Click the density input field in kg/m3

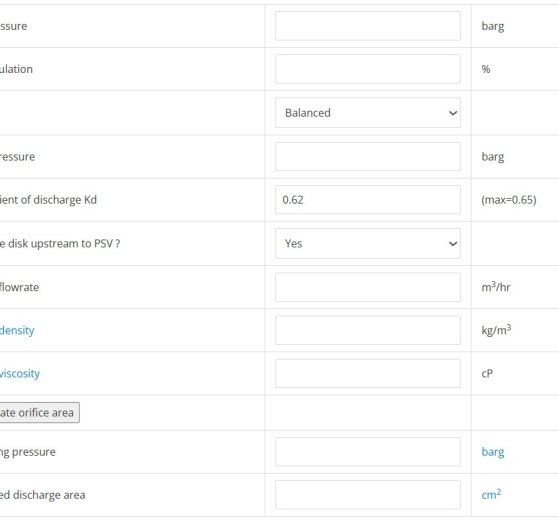tap(368, 330)
